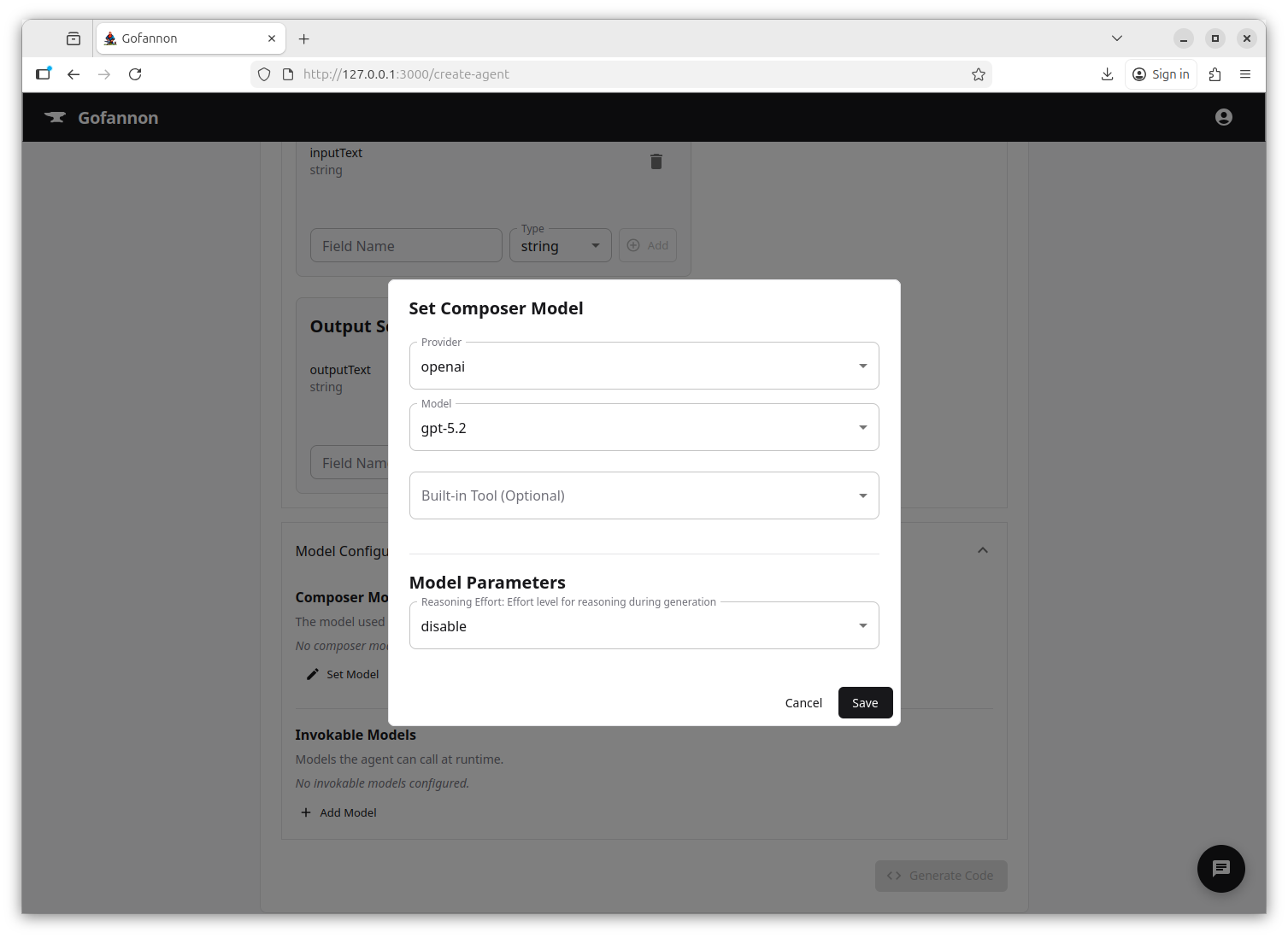Click the back arrow navigation icon
The width and height of the screenshot is (1288, 938).
pyautogui.click(x=74, y=74)
